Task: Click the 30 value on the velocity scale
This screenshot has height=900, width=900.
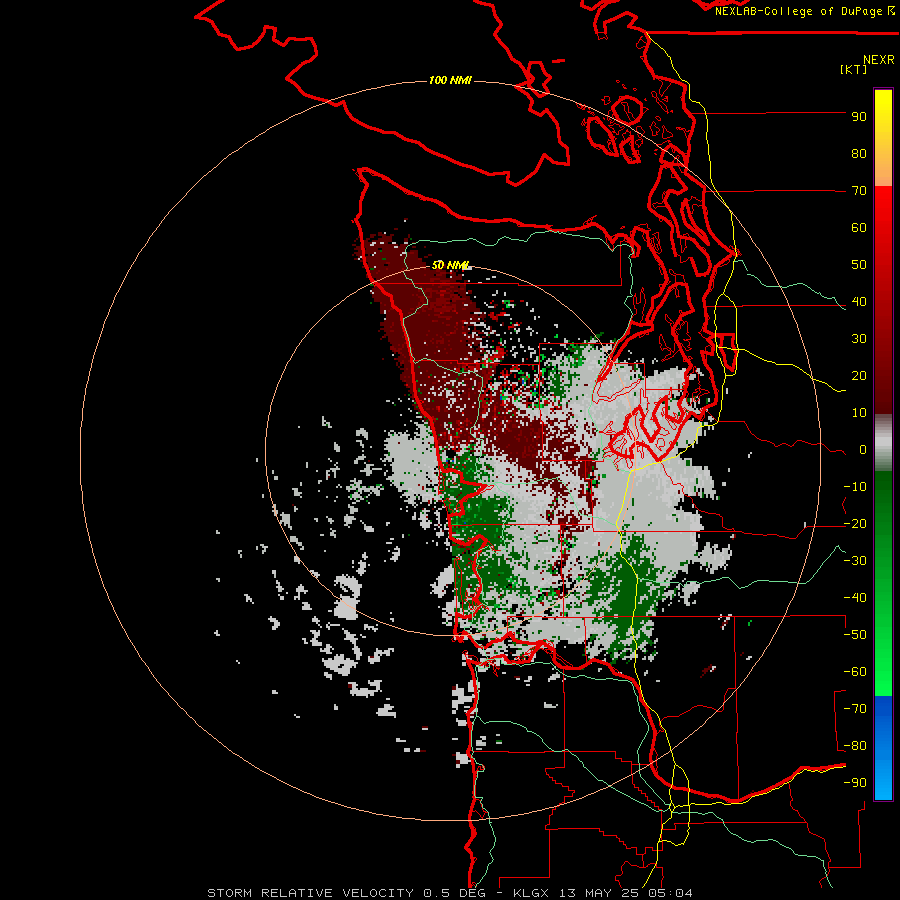Action: [859, 339]
